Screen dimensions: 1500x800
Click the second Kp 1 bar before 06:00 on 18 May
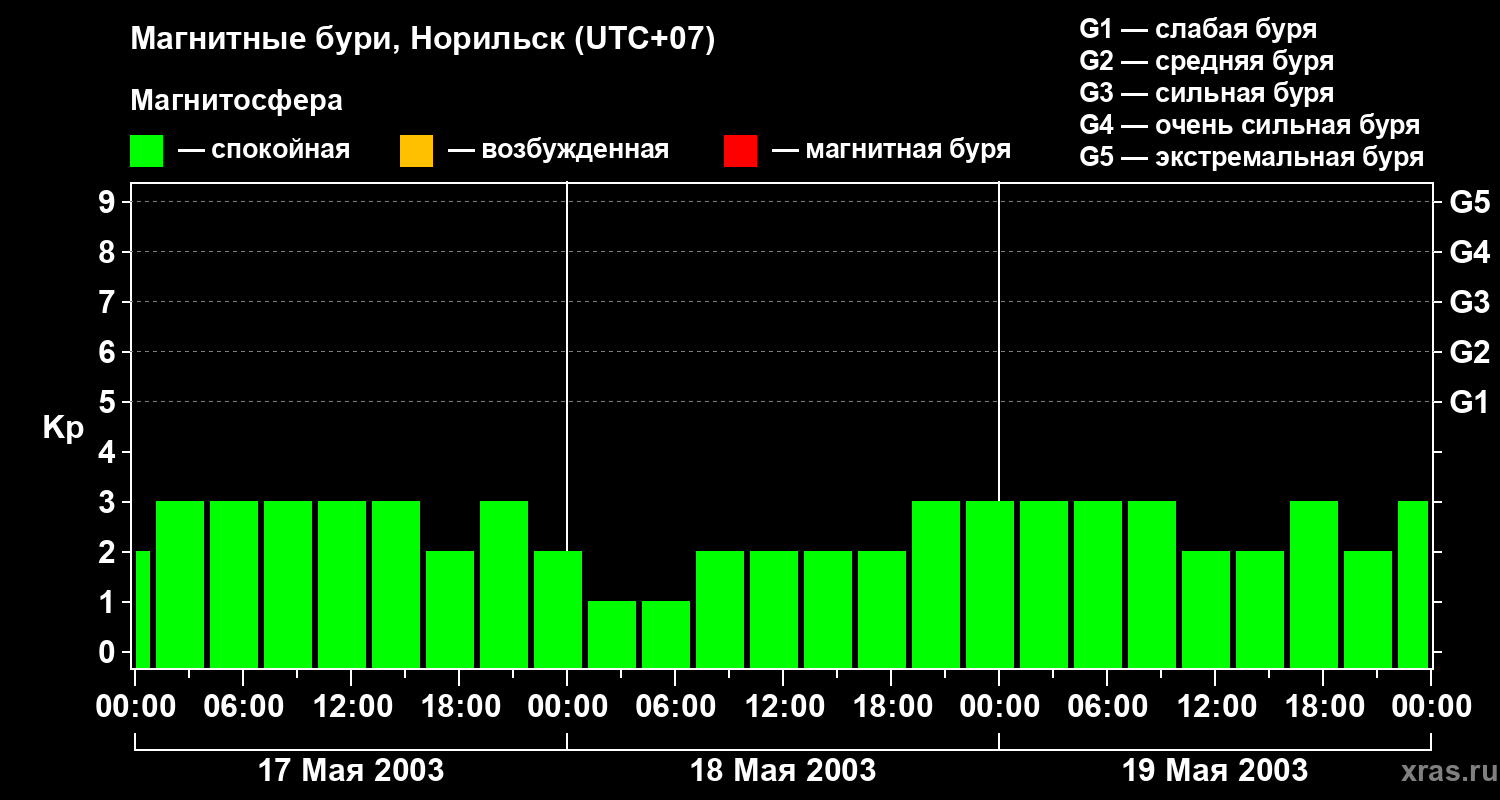pyautogui.click(x=666, y=634)
